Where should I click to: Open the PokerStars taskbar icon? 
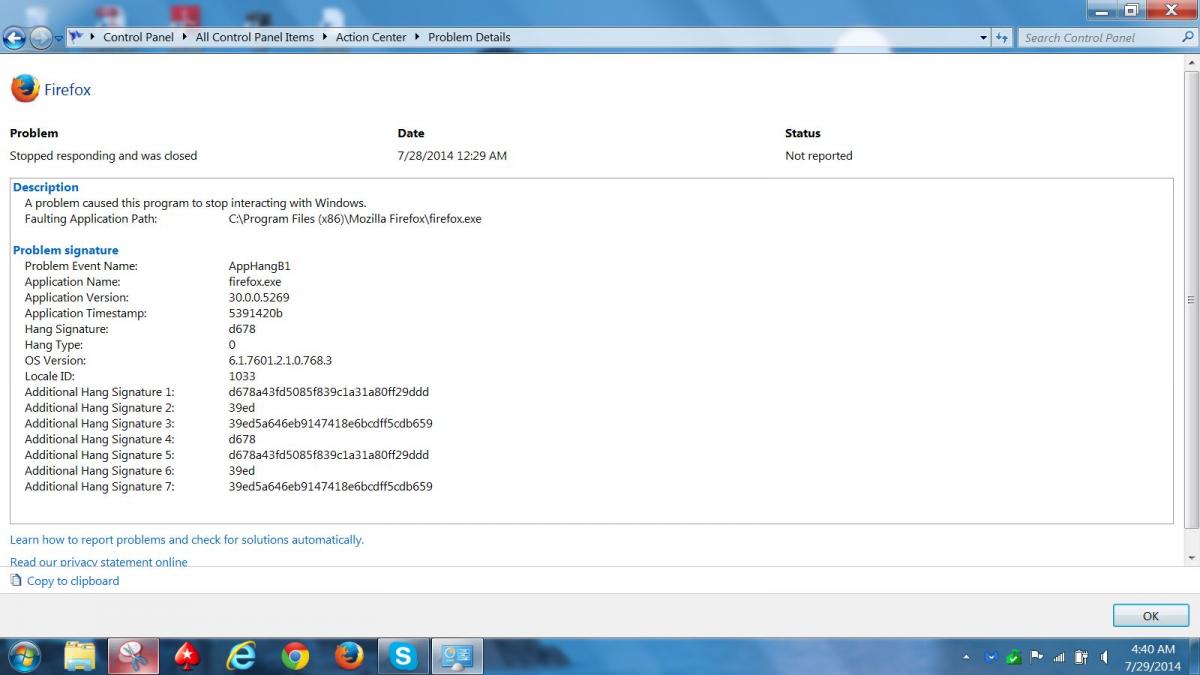click(x=187, y=656)
